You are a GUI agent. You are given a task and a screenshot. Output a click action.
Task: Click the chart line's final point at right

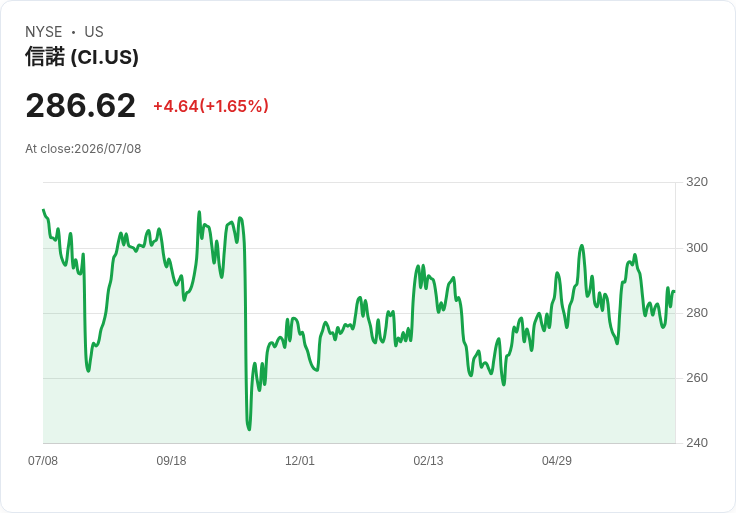pyautogui.click(x=674, y=292)
